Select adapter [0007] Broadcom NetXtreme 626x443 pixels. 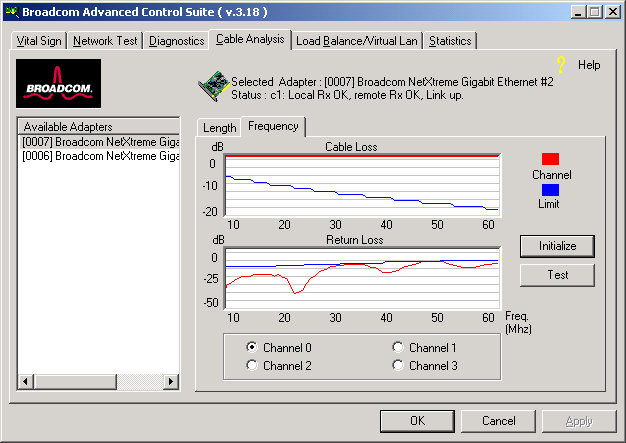pos(99,142)
